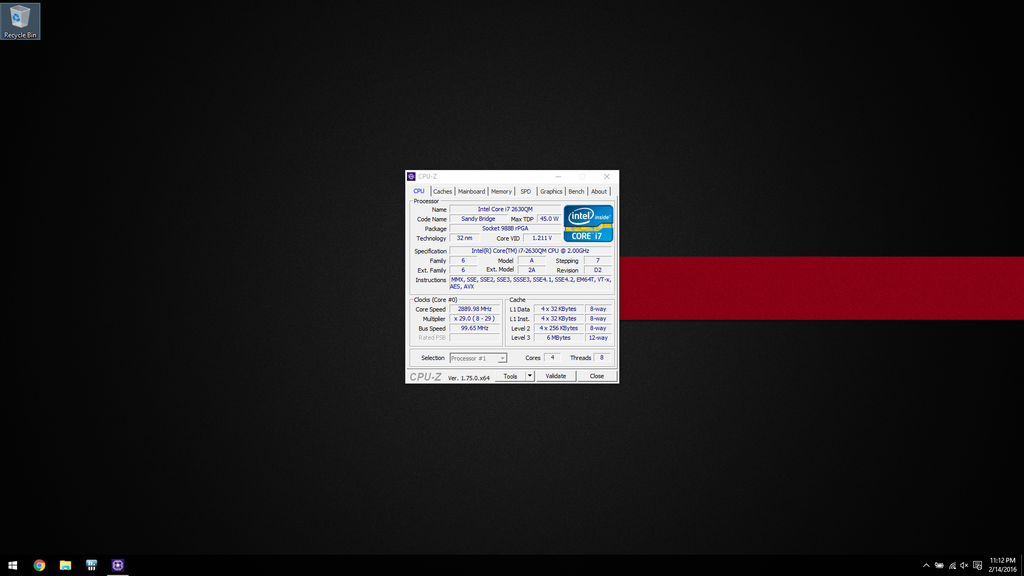Viewport: 1024px width, 576px height.
Task: Open File Explorer from the taskbar
Action: point(65,565)
